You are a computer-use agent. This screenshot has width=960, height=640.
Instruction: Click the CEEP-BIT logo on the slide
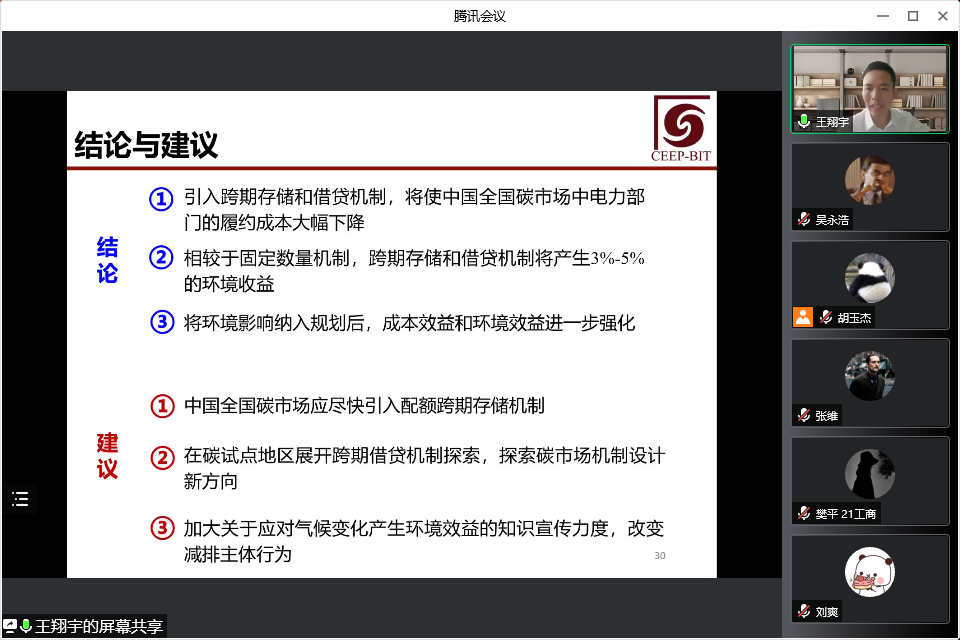coord(680,127)
